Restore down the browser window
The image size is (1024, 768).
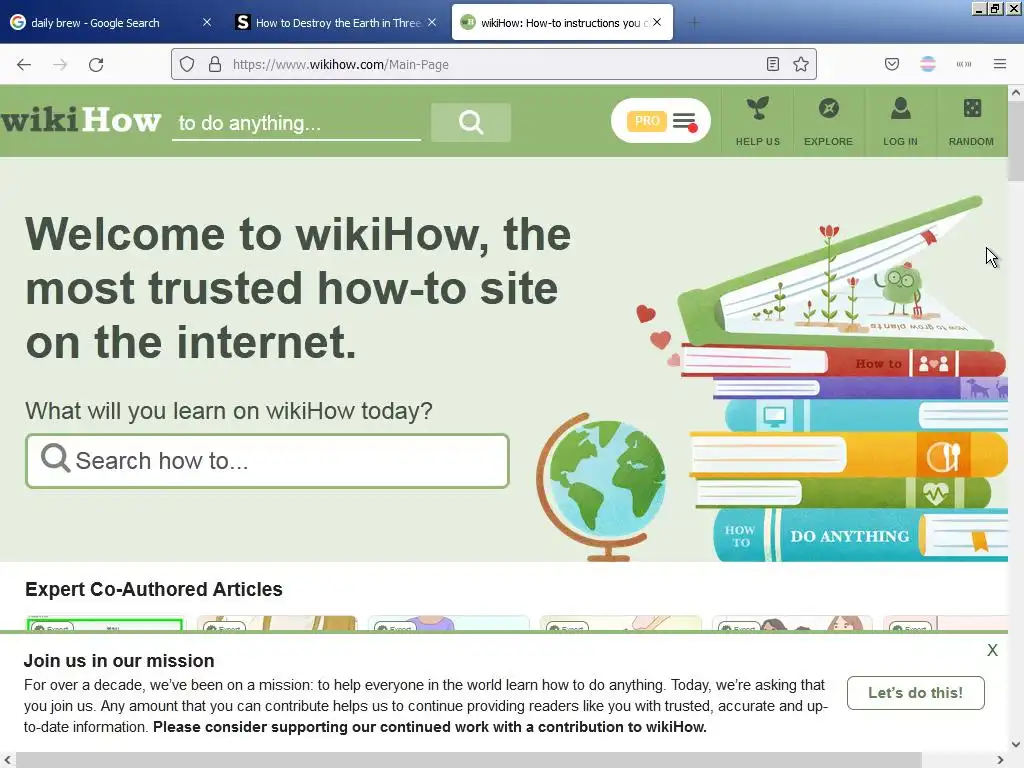coord(994,8)
